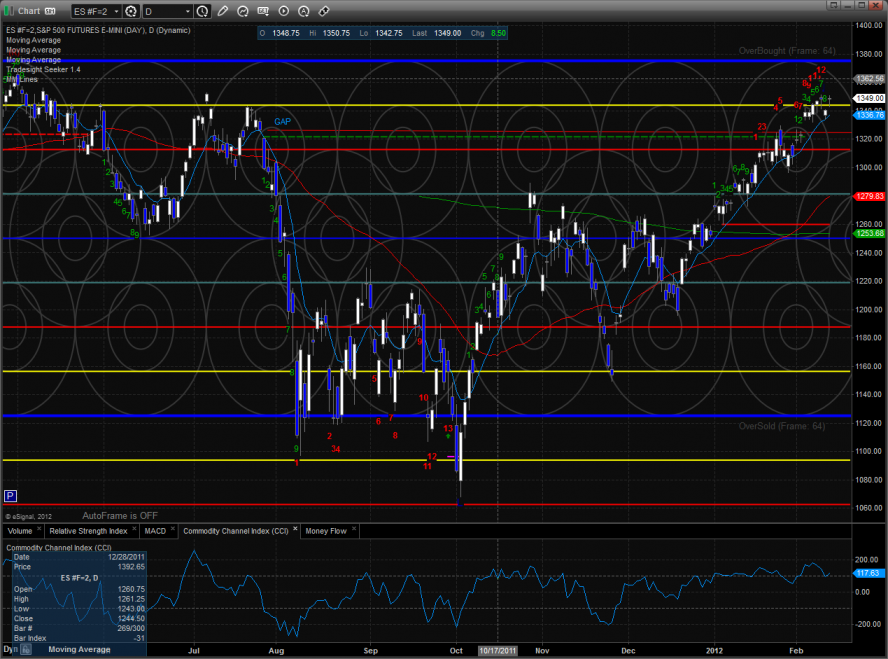The image size is (888, 659).
Task: Open the alerts circle-A icon
Action: point(304,11)
